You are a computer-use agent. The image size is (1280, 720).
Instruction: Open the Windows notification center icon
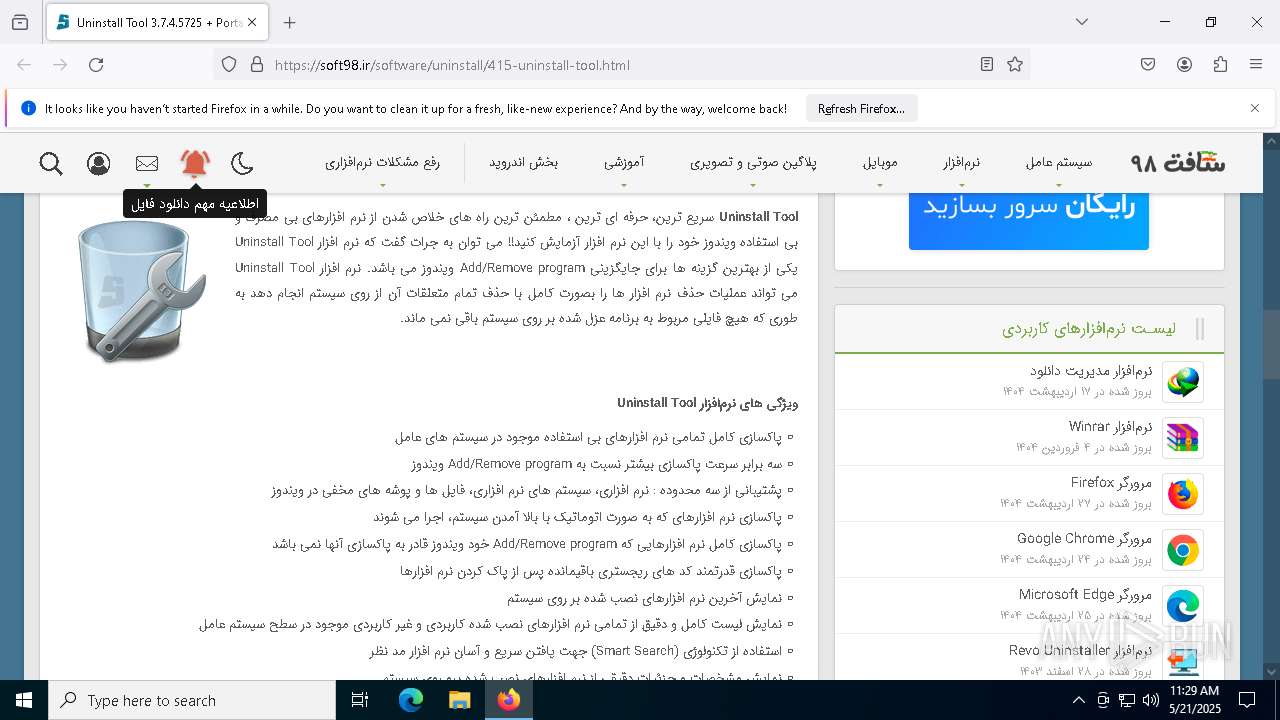[x=1247, y=700]
